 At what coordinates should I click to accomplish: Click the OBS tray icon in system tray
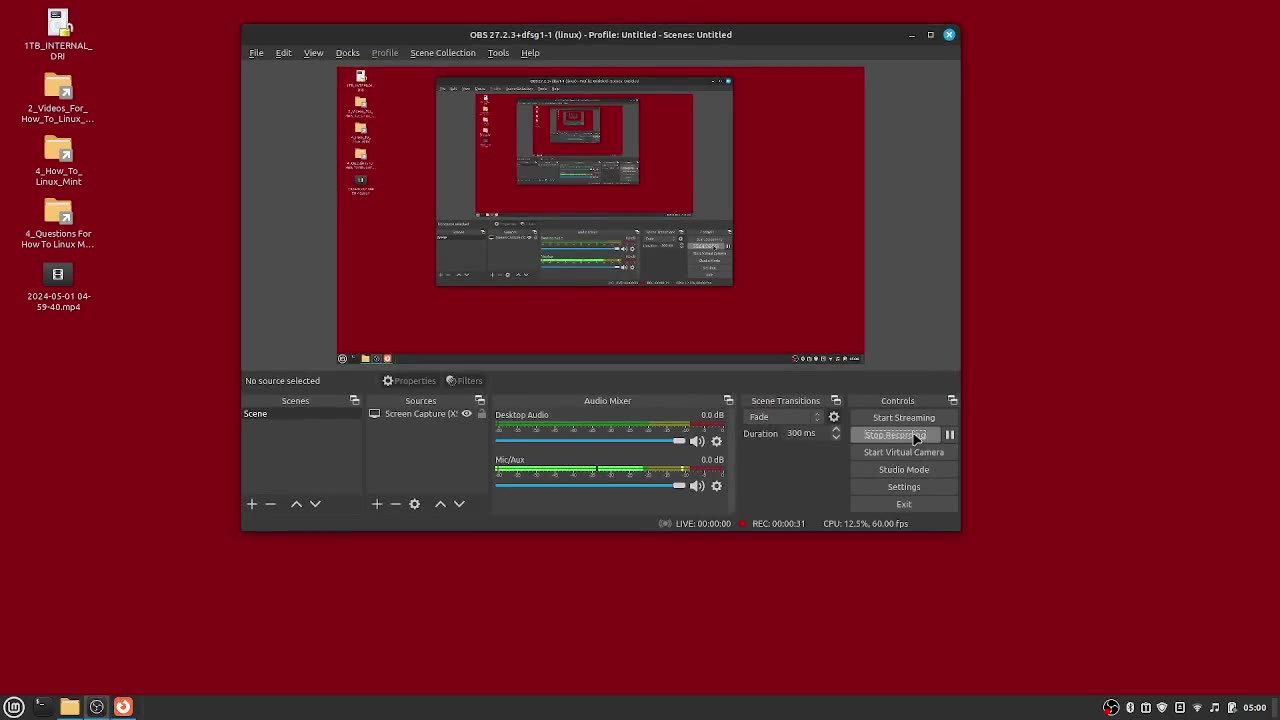(1111, 708)
